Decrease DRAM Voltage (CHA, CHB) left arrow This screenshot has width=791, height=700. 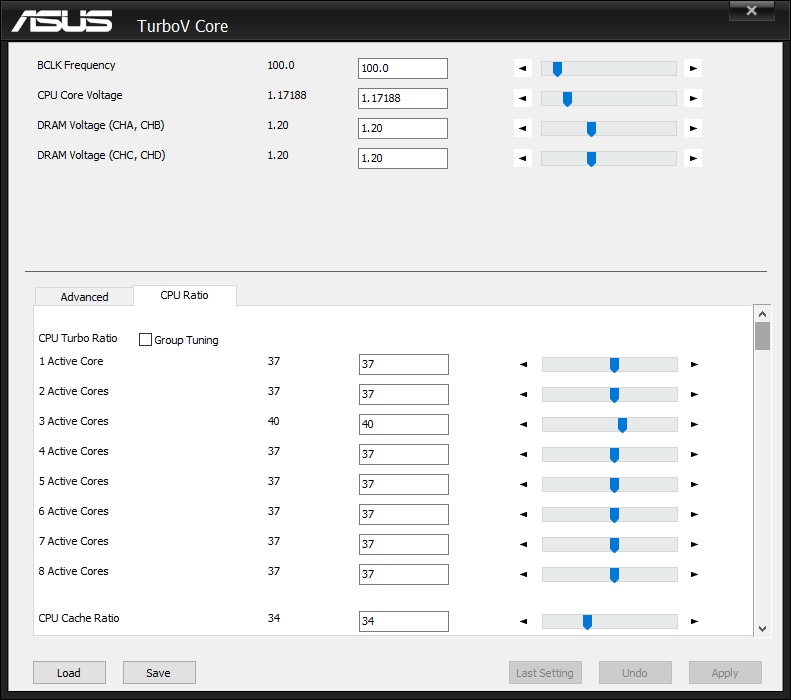pyautogui.click(x=523, y=128)
